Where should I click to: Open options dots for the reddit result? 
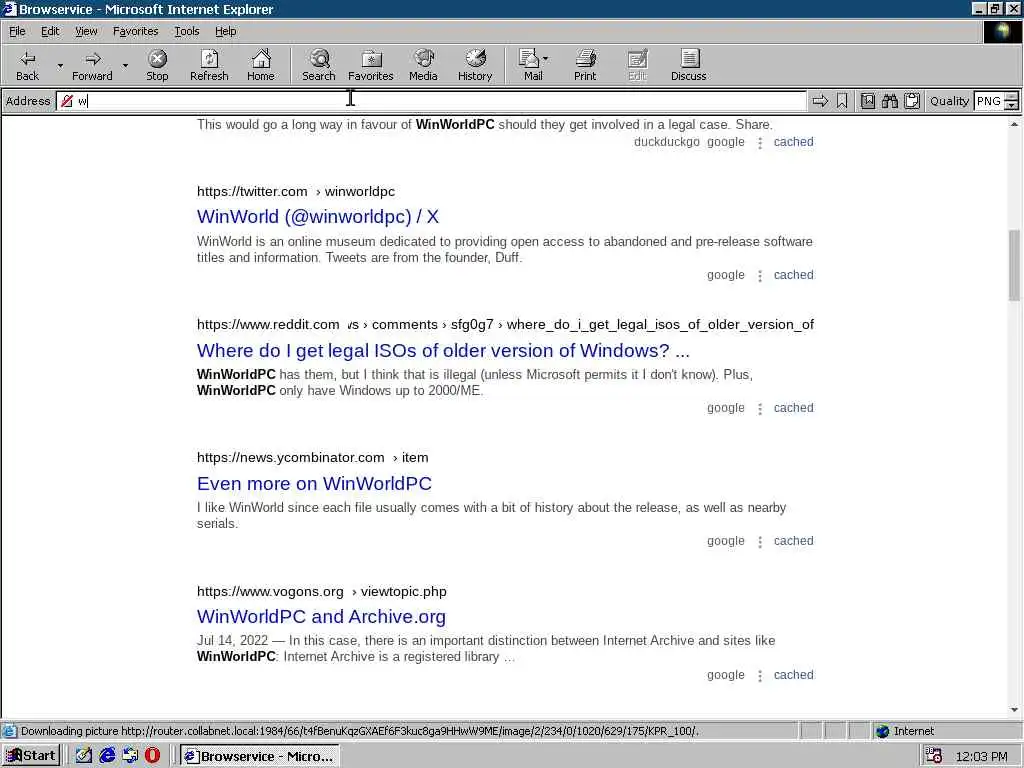tap(760, 409)
